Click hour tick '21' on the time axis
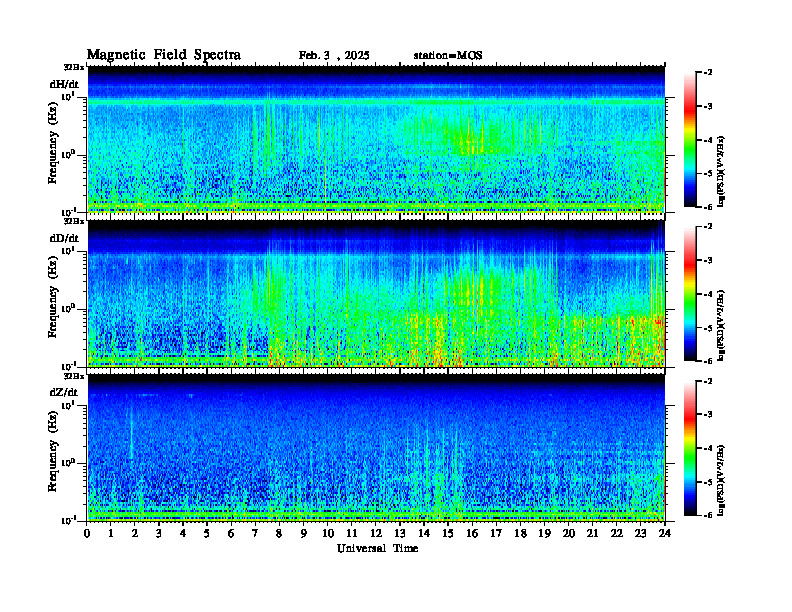The width and height of the screenshot is (792, 612). click(592, 534)
